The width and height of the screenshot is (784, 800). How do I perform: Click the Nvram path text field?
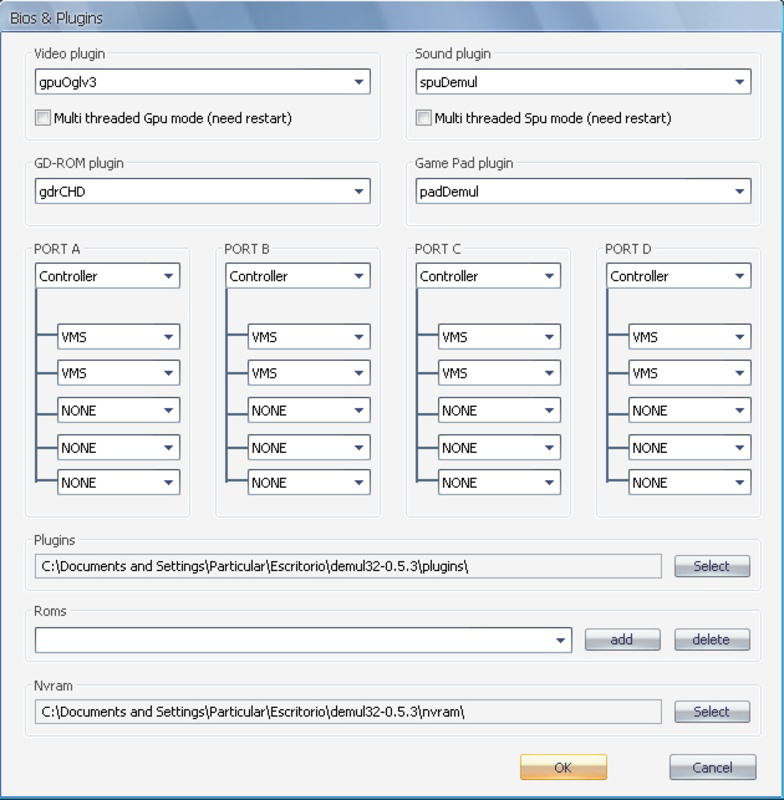point(348,712)
